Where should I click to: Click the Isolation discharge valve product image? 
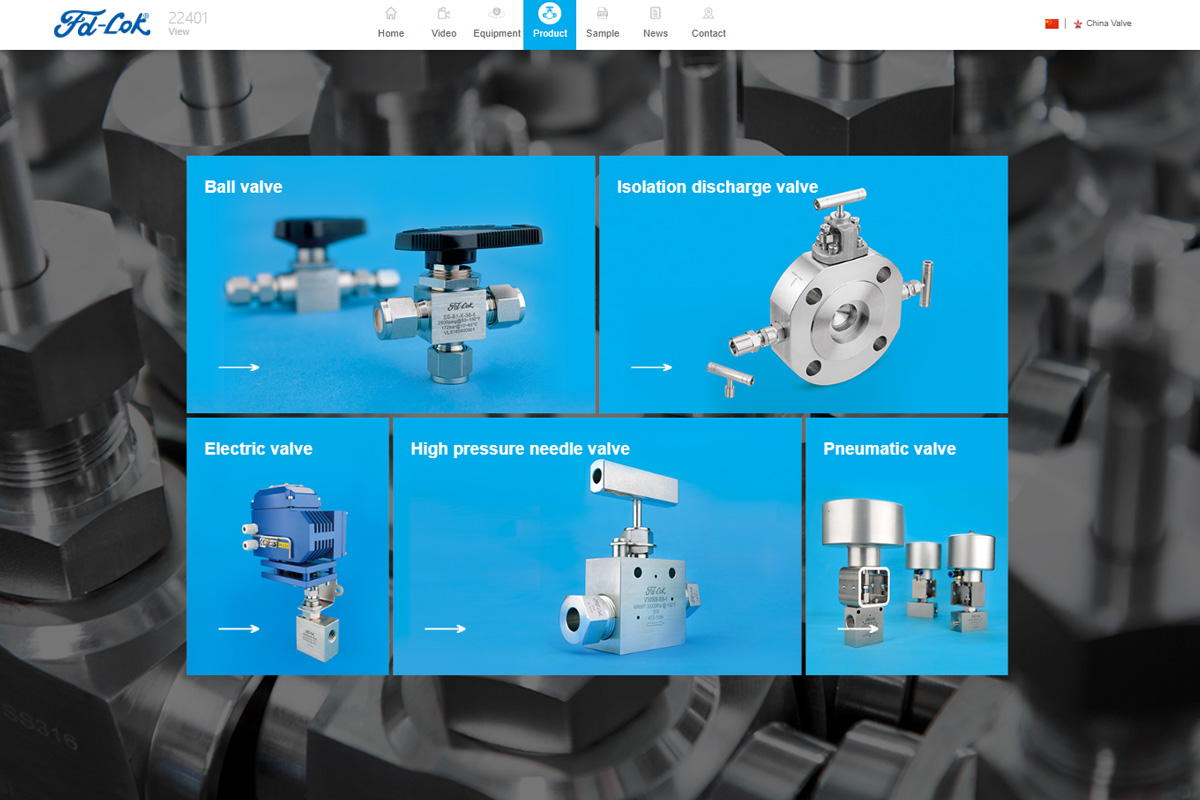click(825, 300)
